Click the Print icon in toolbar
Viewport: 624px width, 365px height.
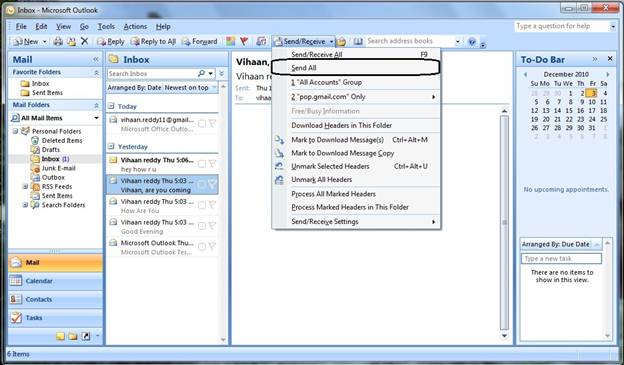click(58, 41)
